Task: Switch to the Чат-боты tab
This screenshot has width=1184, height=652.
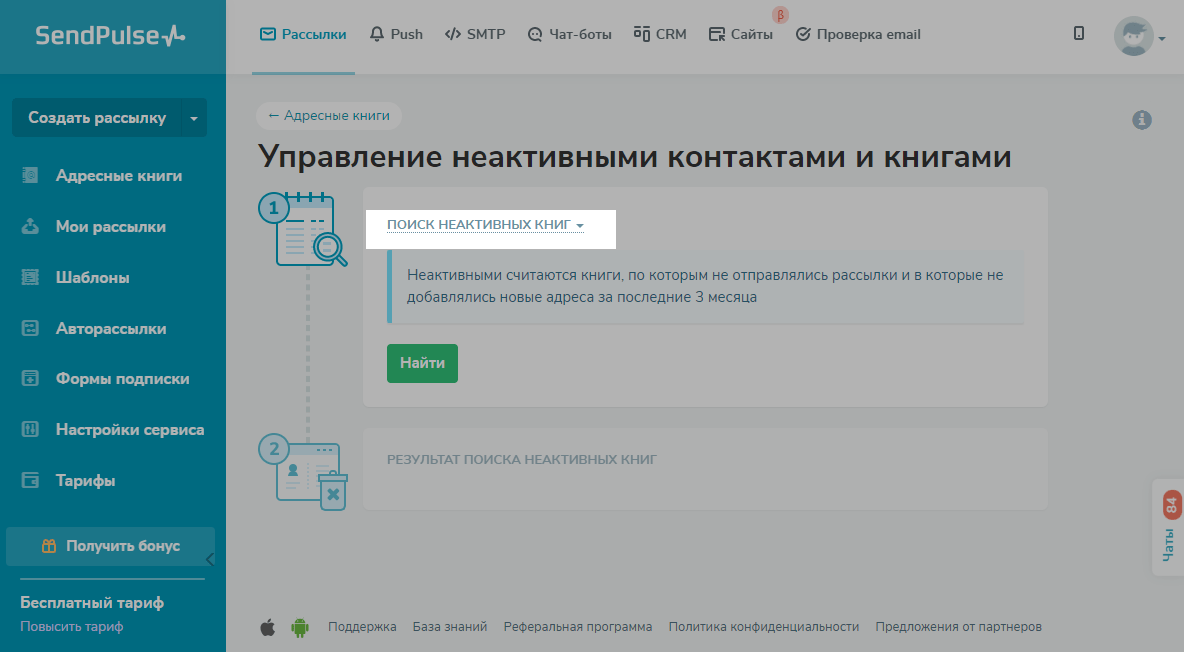Action: coord(569,34)
